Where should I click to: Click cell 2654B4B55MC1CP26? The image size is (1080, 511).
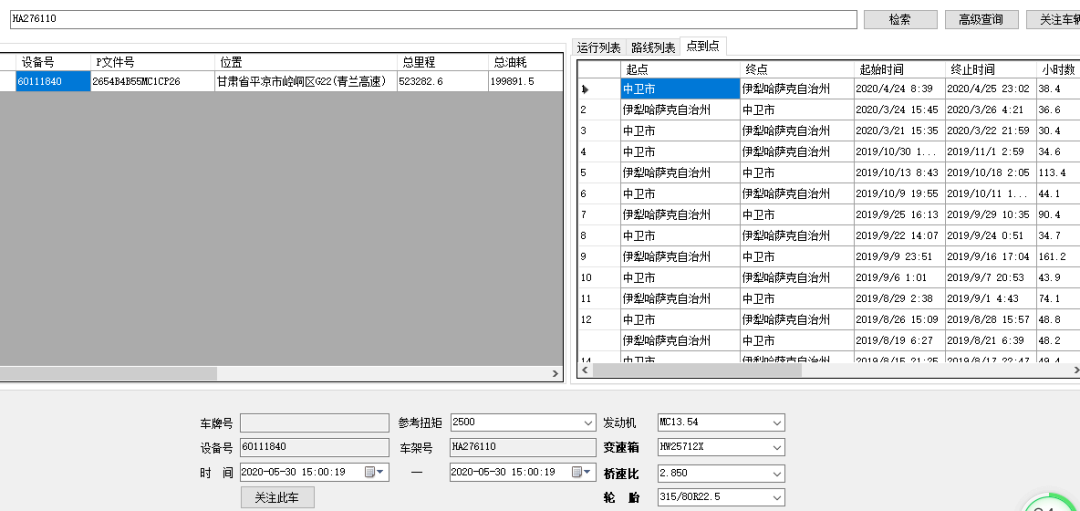click(153, 81)
